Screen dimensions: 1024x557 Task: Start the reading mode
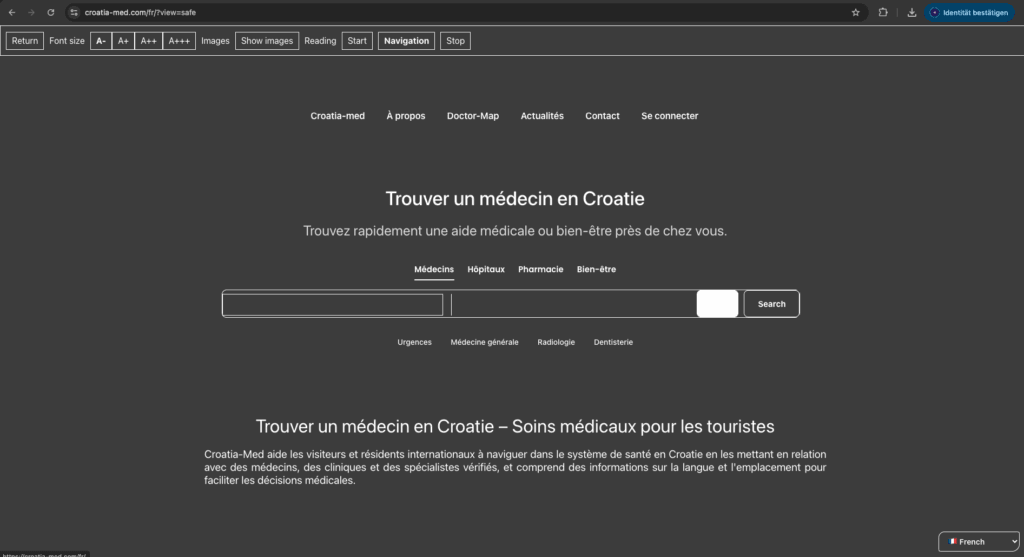click(357, 41)
